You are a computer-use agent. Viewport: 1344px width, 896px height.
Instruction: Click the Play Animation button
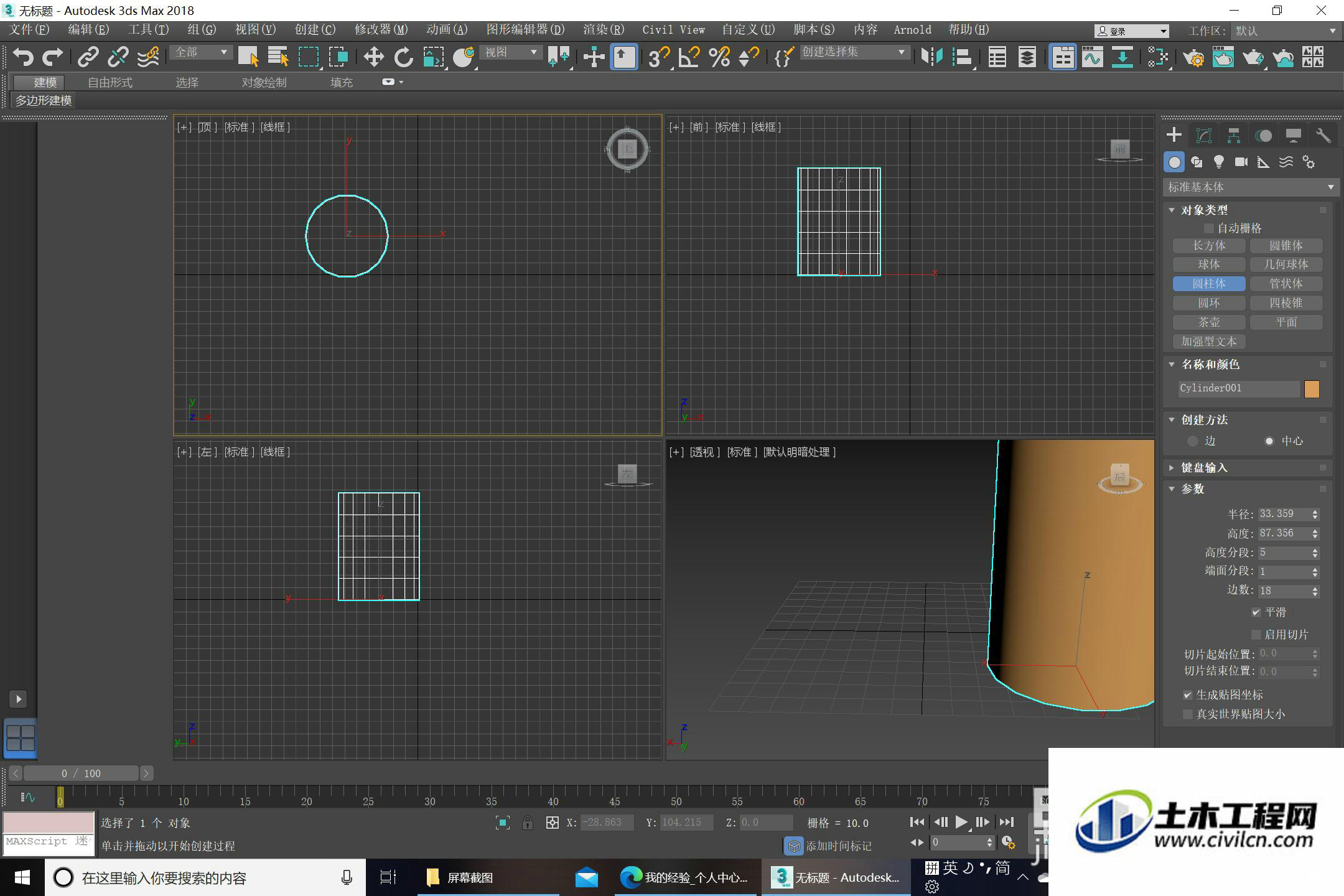point(961,823)
